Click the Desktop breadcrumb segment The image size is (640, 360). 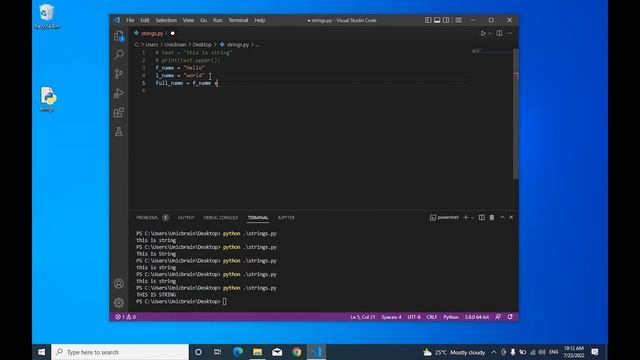pyautogui.click(x=202, y=44)
